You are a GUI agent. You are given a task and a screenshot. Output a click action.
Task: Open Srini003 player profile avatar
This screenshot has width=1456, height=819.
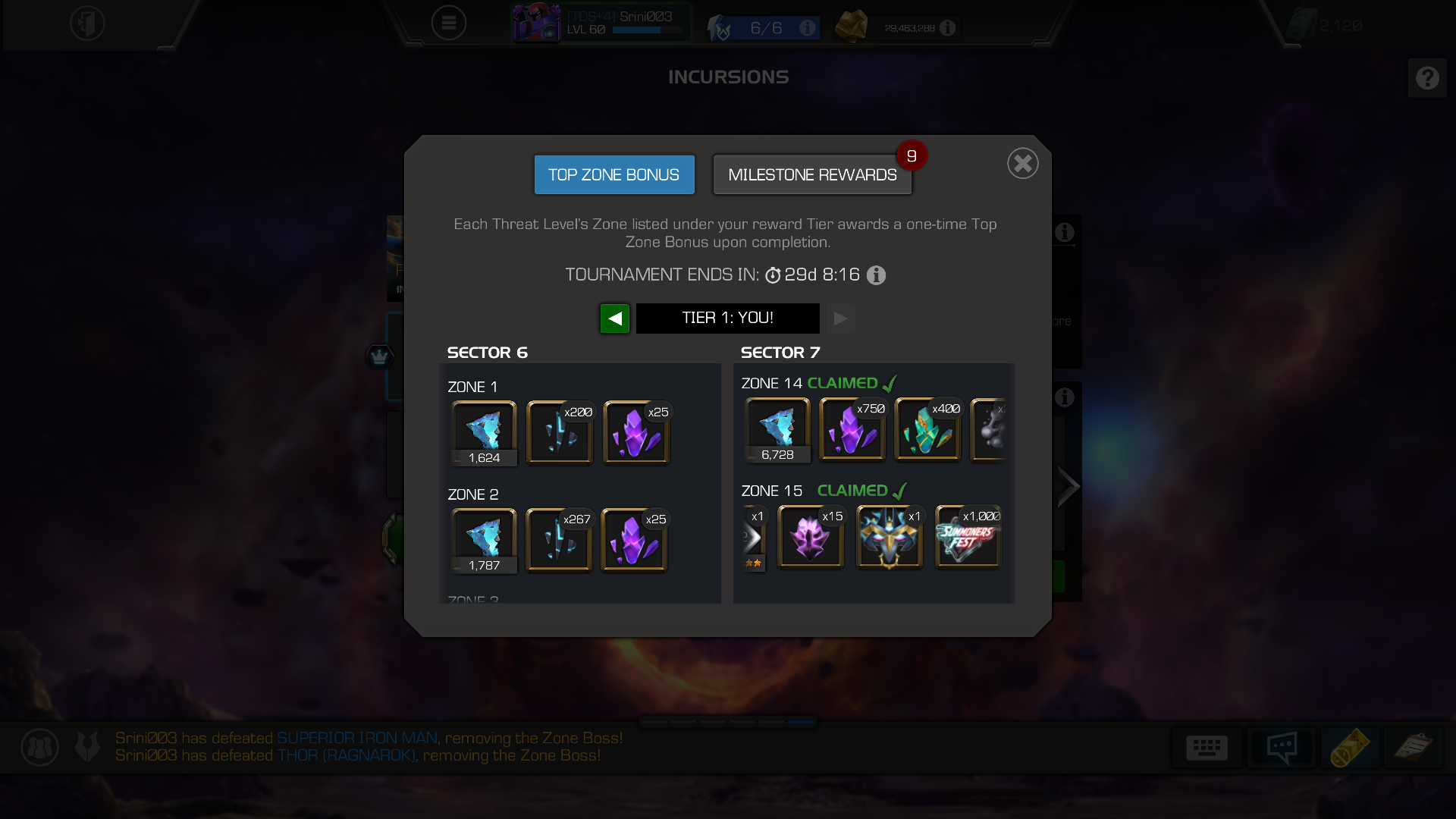pos(536,23)
